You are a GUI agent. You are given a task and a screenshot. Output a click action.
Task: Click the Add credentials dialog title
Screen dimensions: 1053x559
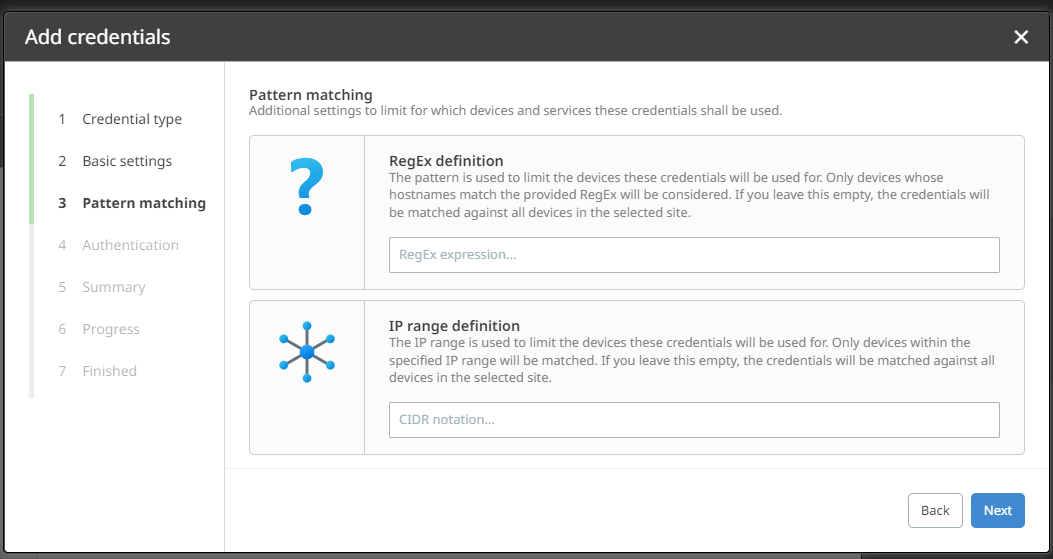pyautogui.click(x=98, y=37)
